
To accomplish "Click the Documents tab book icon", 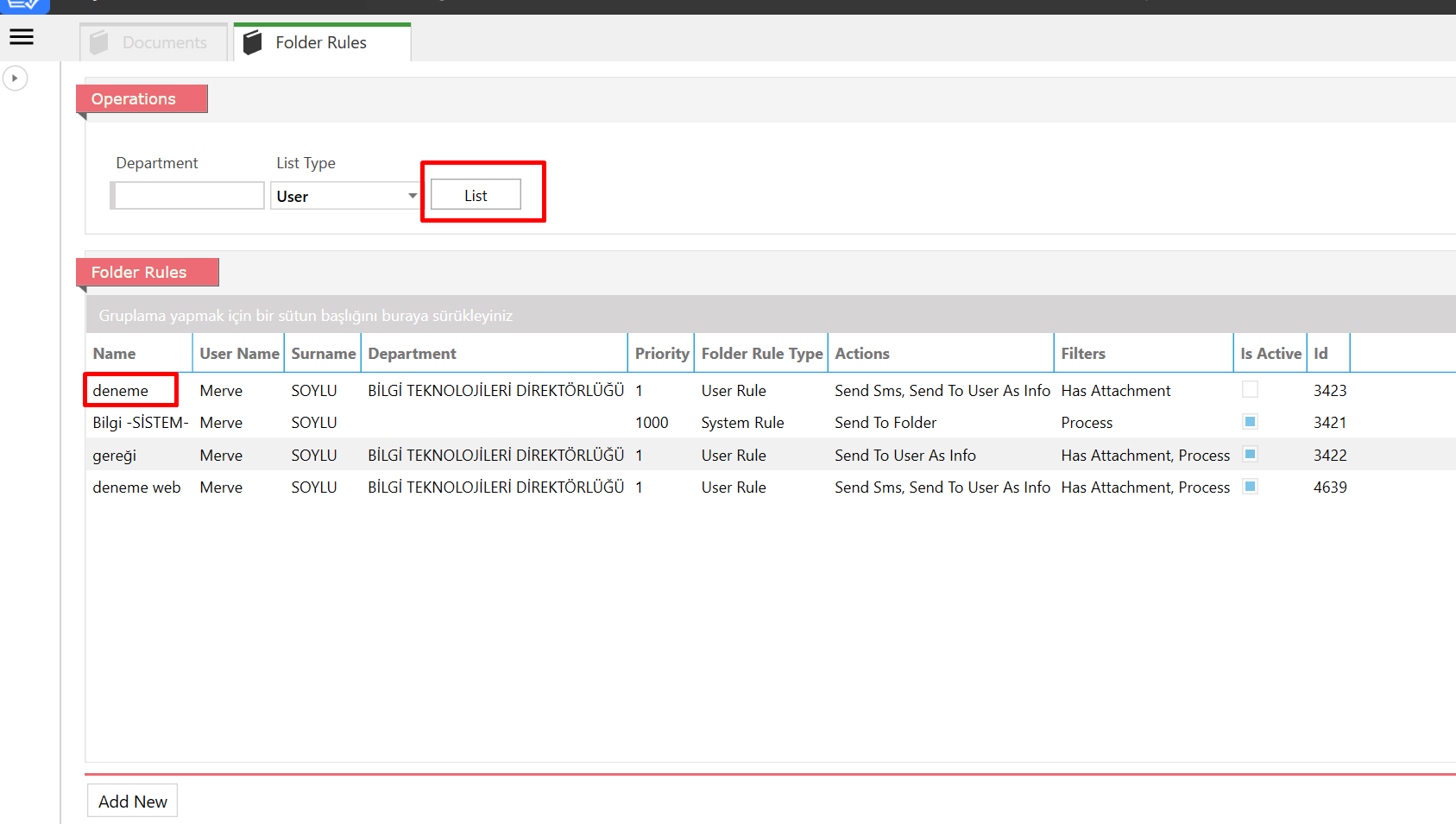I will point(99,42).
